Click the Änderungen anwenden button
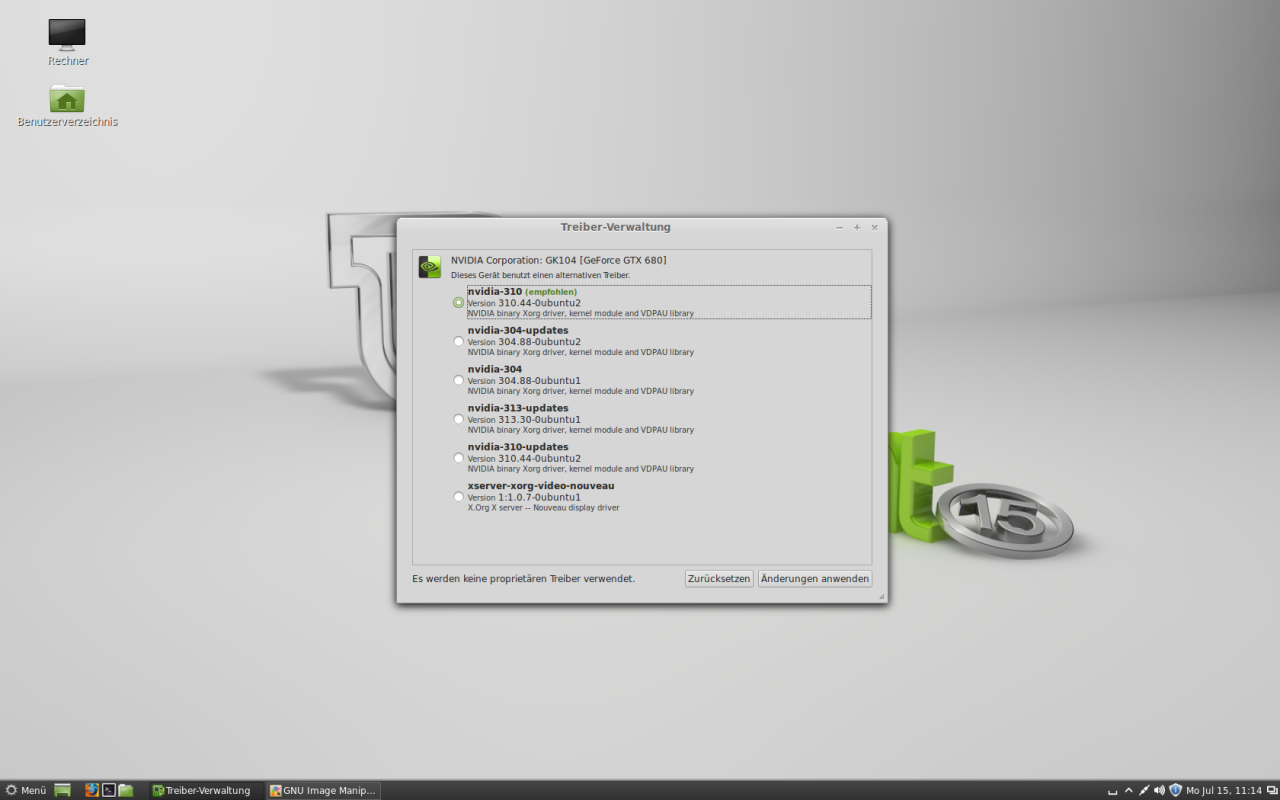The height and width of the screenshot is (800, 1280). click(x=815, y=578)
